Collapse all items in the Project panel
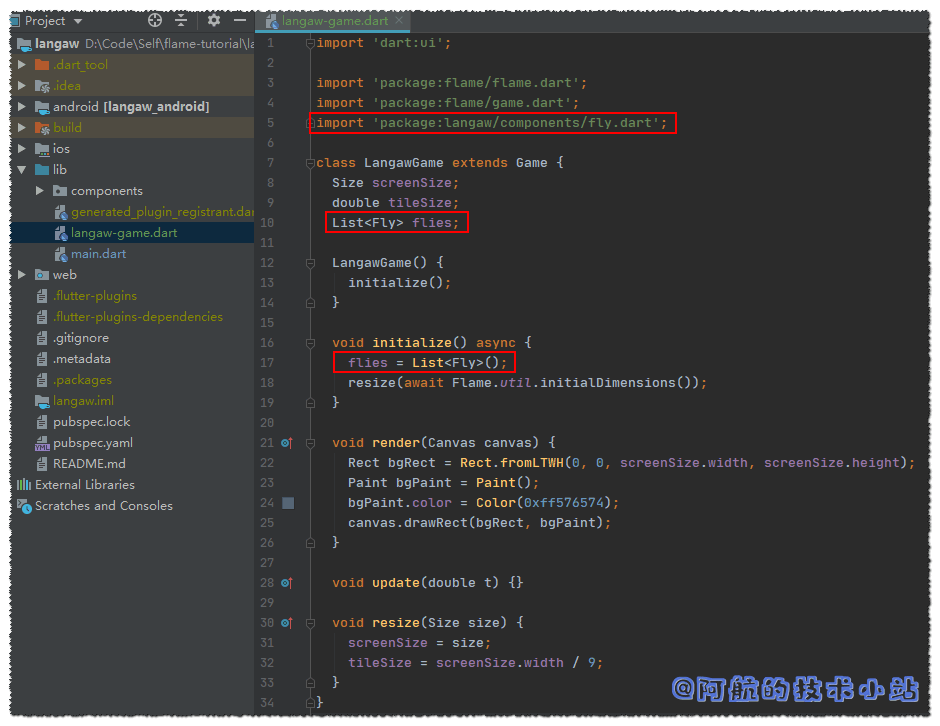940x726 pixels. [x=181, y=20]
